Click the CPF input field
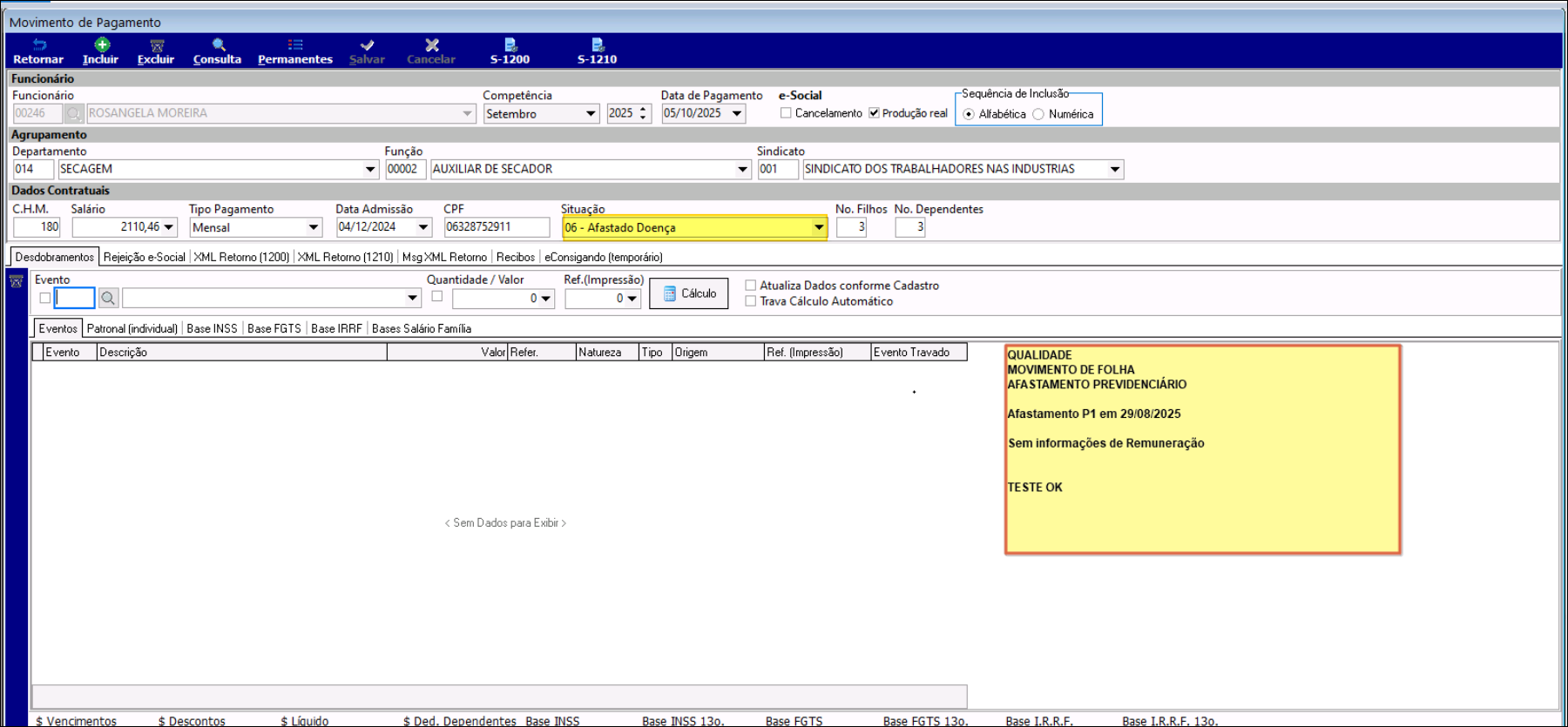Viewport: 1568px width, 727px height. [497, 227]
